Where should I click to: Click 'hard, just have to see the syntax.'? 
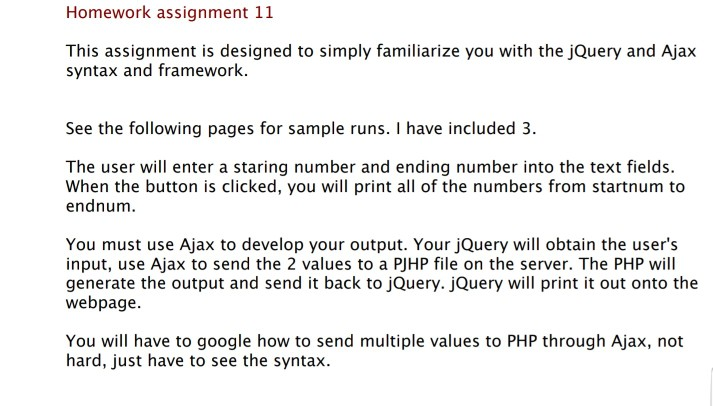click(198, 361)
